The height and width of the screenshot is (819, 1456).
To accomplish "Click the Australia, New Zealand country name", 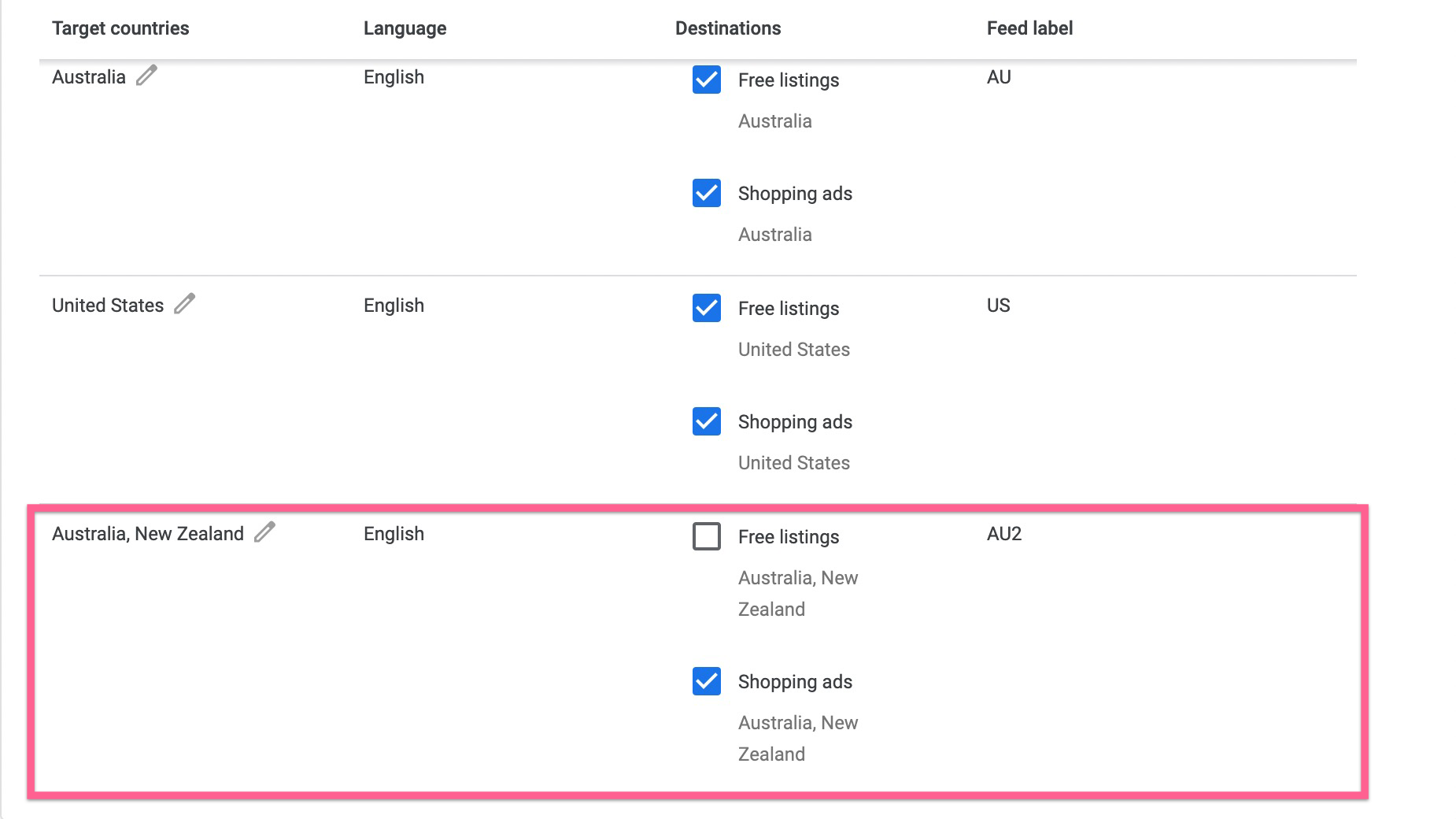I will coord(148,534).
